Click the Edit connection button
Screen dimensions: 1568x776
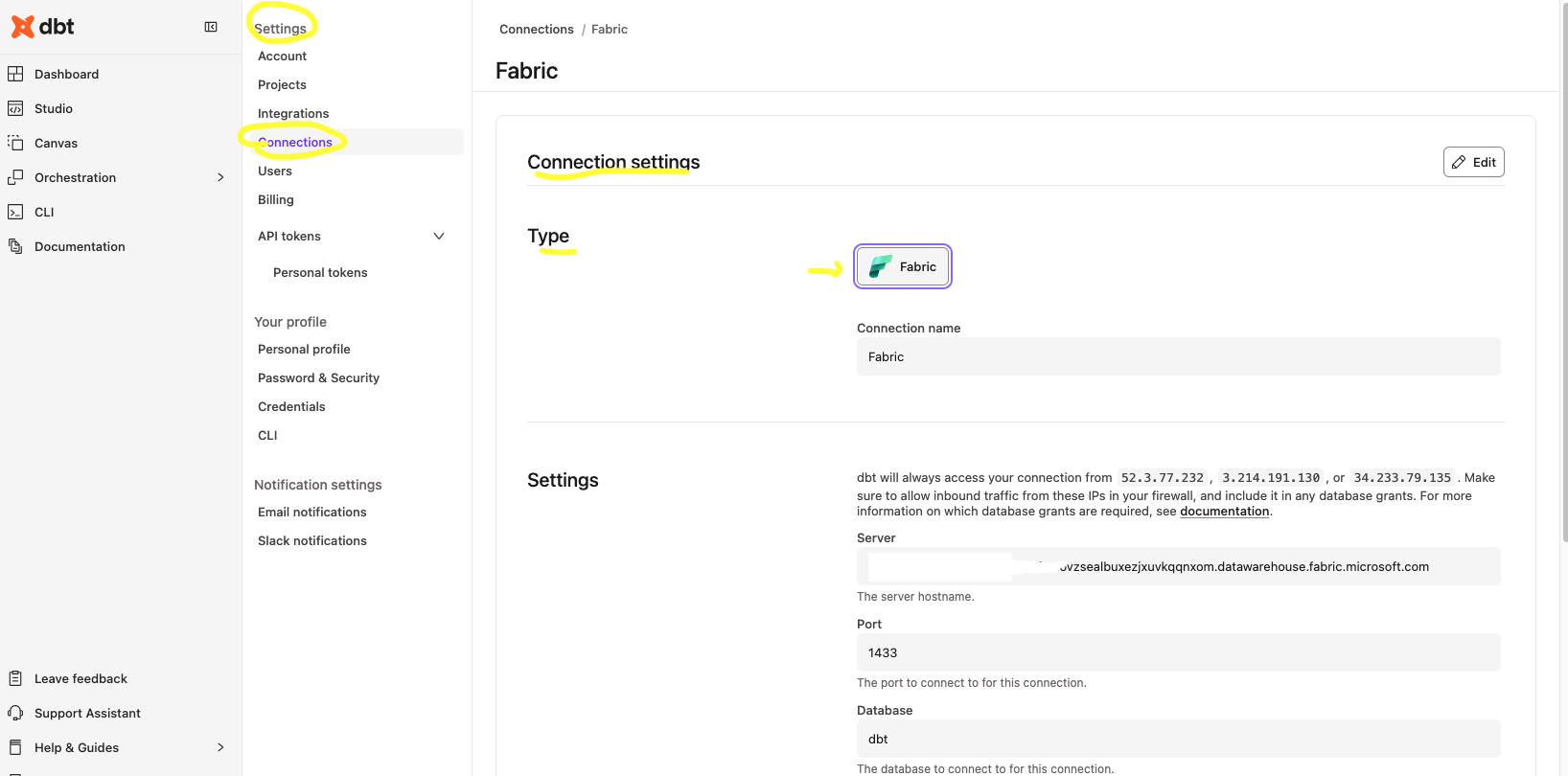click(1474, 162)
